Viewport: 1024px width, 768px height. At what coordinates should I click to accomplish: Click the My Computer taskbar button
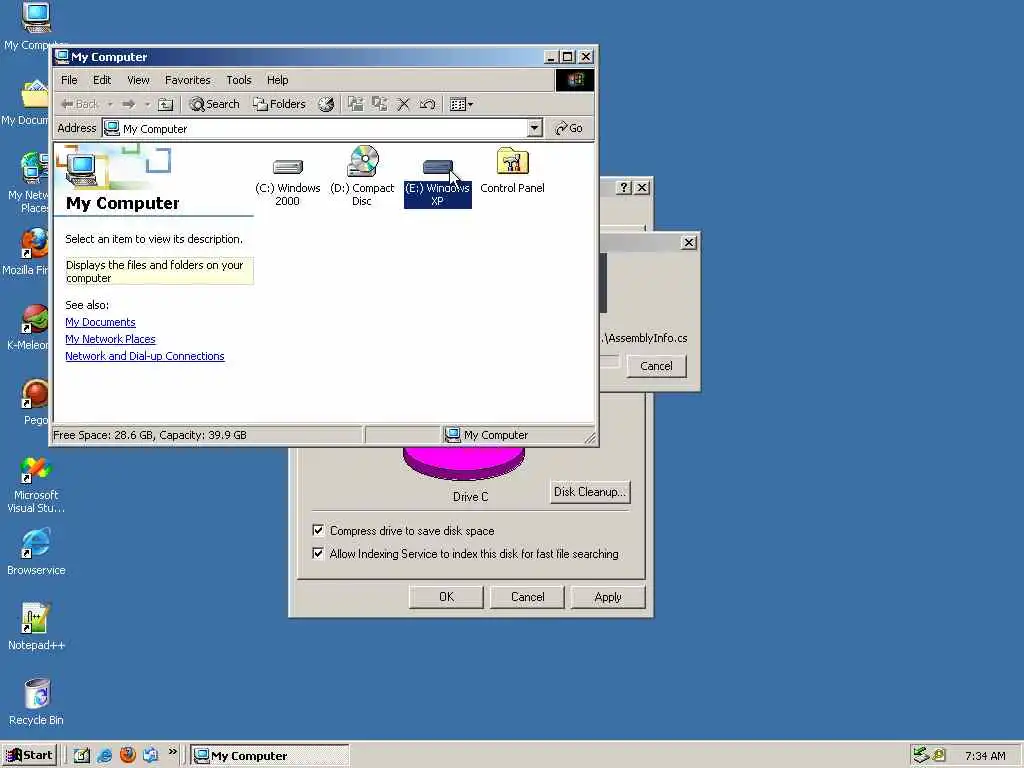(270, 756)
